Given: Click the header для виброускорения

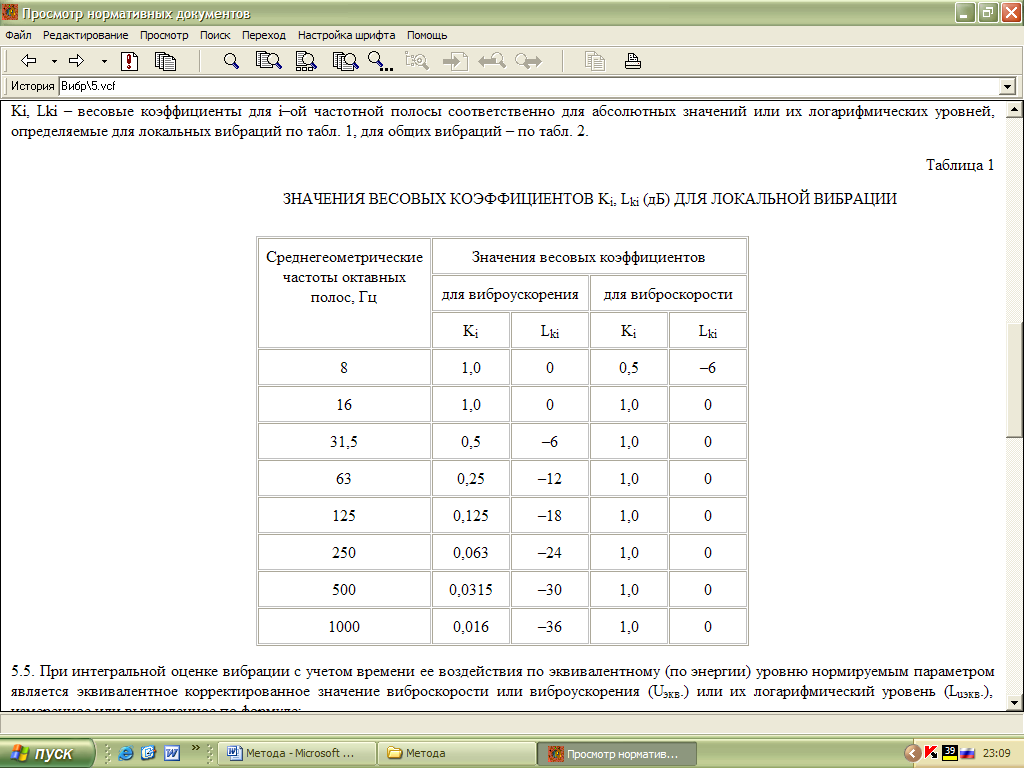Looking at the screenshot, I should pos(510,295).
